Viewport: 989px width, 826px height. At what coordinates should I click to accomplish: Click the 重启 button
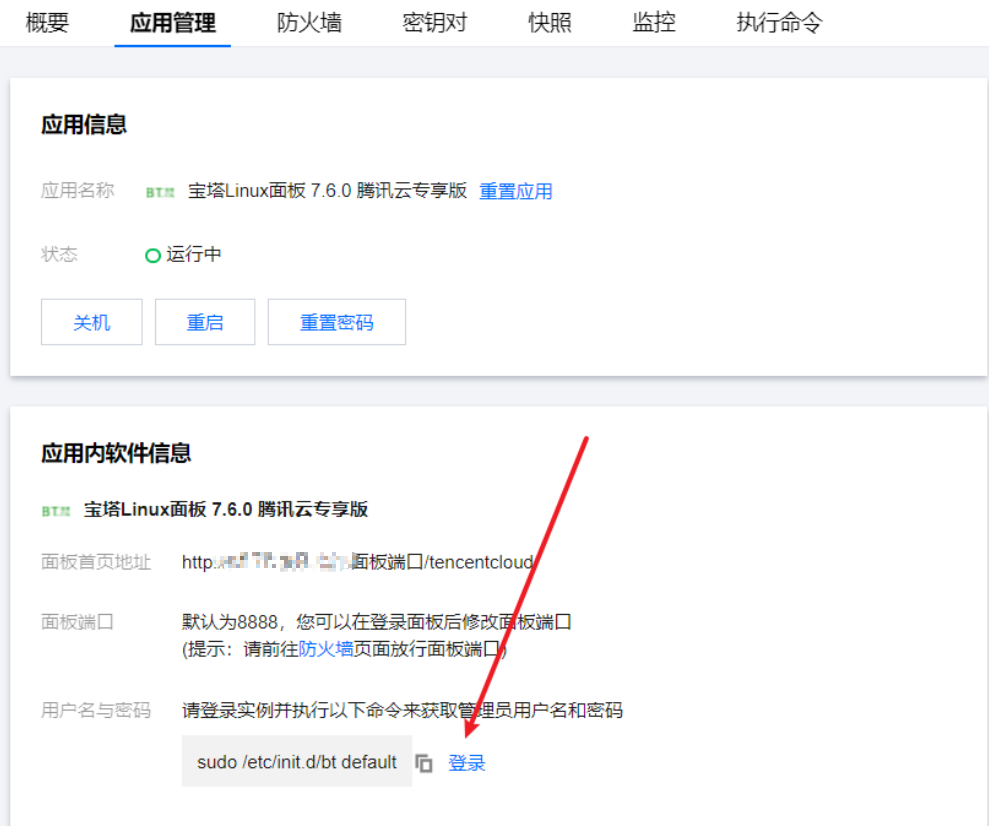205,322
